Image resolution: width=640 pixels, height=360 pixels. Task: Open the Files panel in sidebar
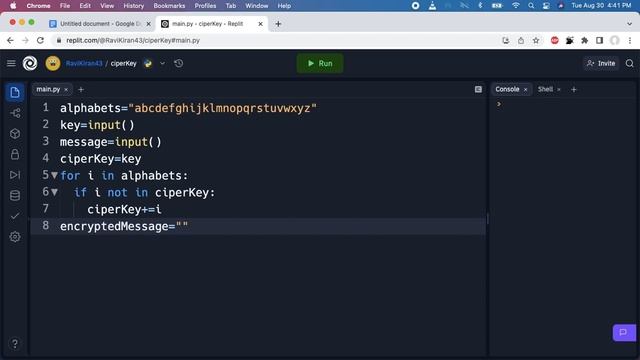(x=15, y=92)
